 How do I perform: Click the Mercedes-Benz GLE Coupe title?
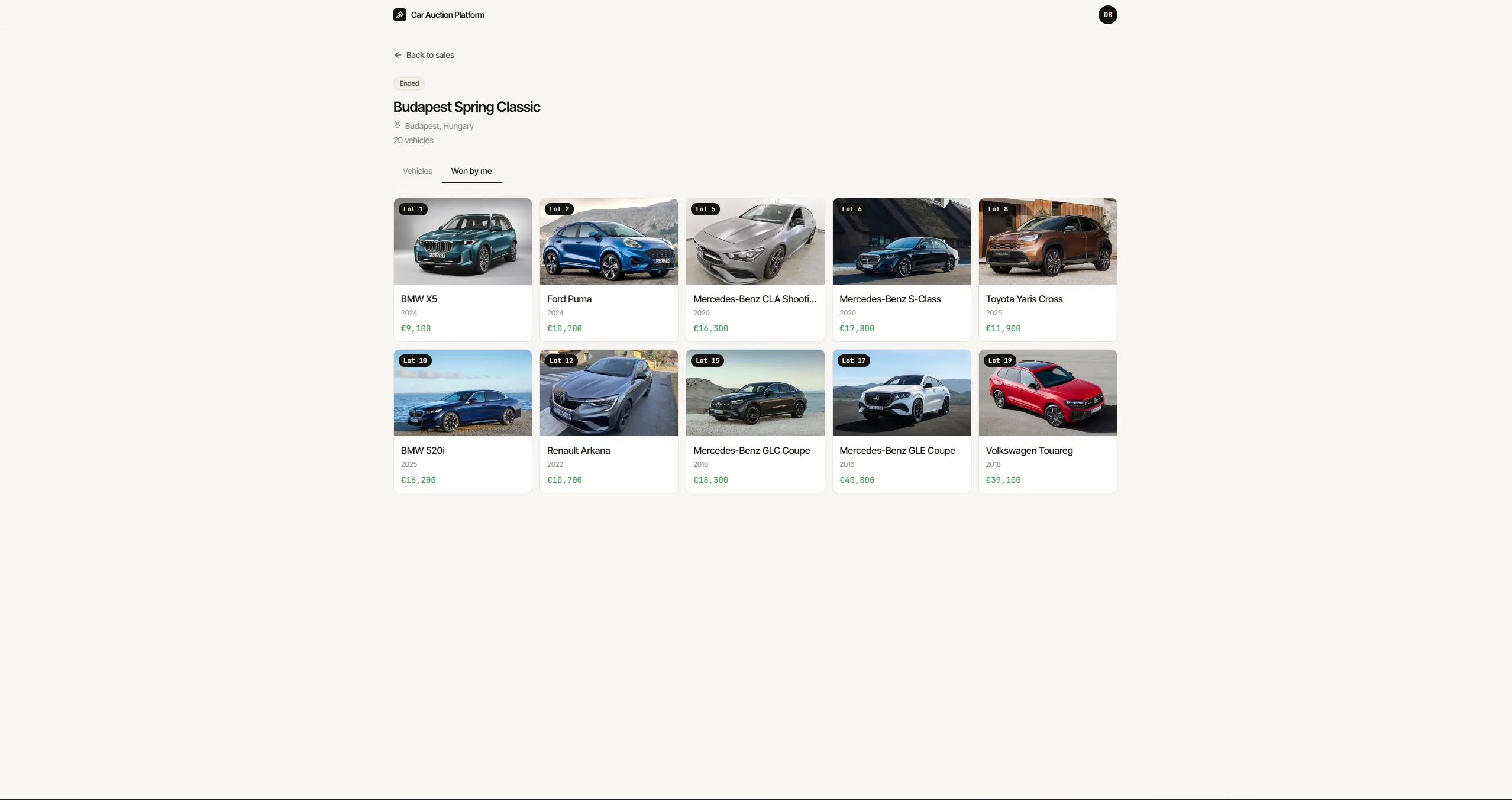(897, 450)
